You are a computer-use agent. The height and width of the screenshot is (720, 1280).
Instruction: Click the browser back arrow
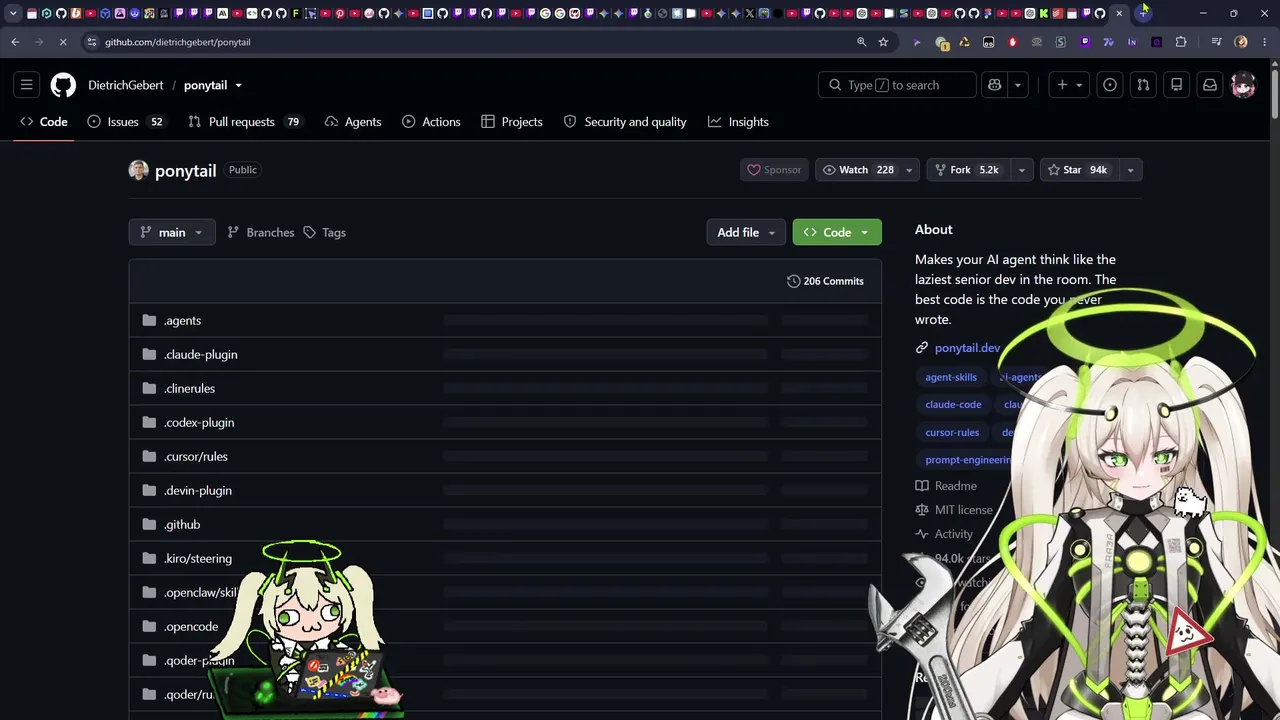[x=15, y=42]
